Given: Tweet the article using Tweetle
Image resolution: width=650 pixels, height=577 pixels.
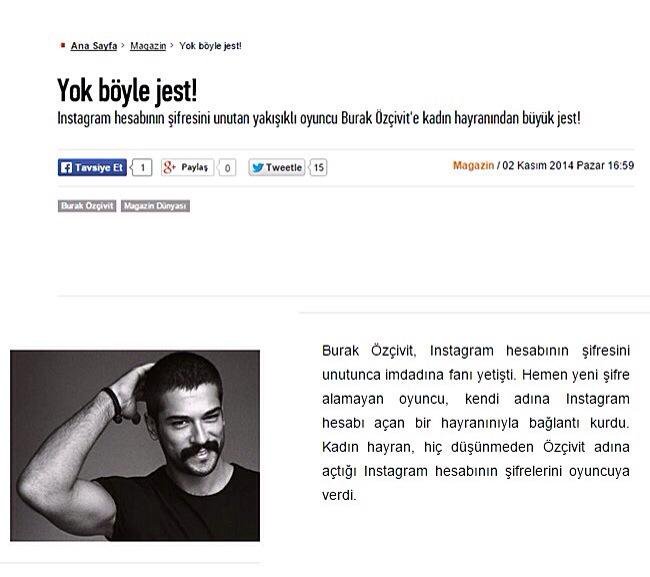Looking at the screenshot, I should tap(277, 167).
